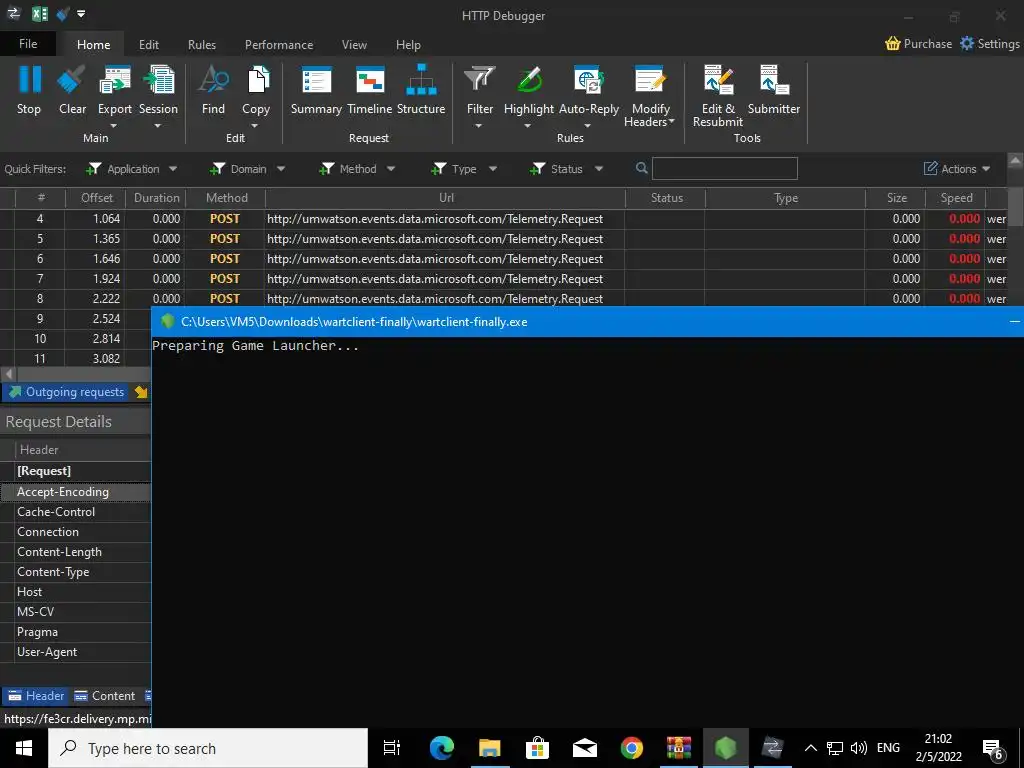Viewport: 1024px width, 768px height.
Task: Open Task View from taskbar
Action: (392, 748)
